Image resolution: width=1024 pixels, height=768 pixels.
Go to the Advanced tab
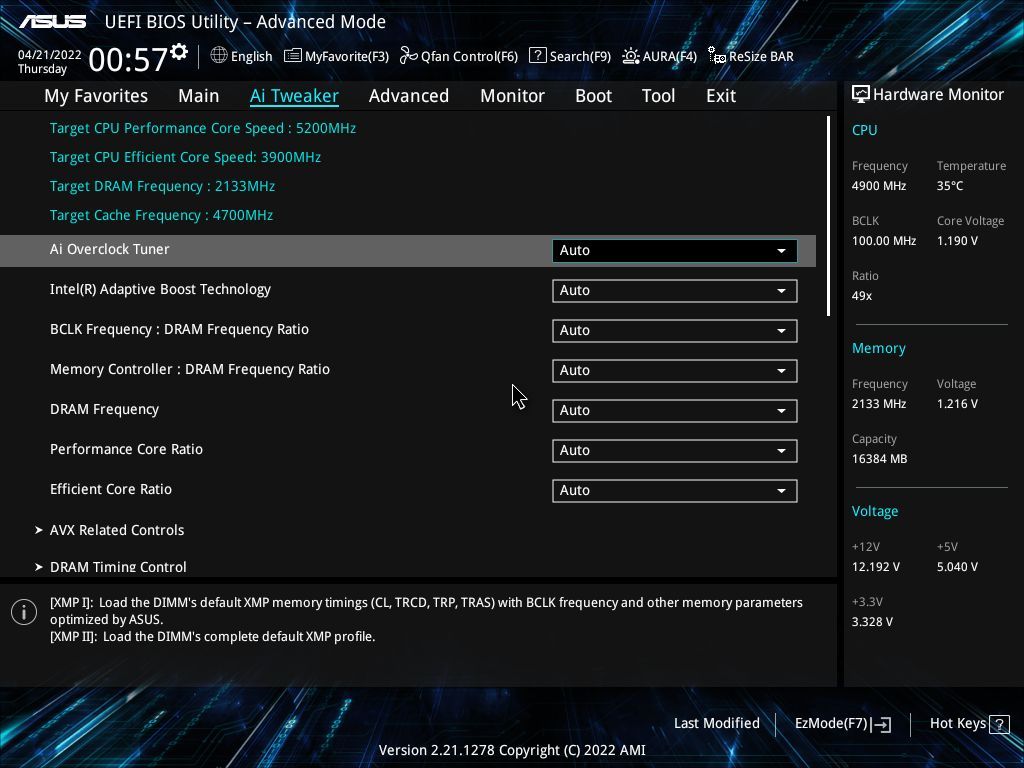[x=409, y=96]
